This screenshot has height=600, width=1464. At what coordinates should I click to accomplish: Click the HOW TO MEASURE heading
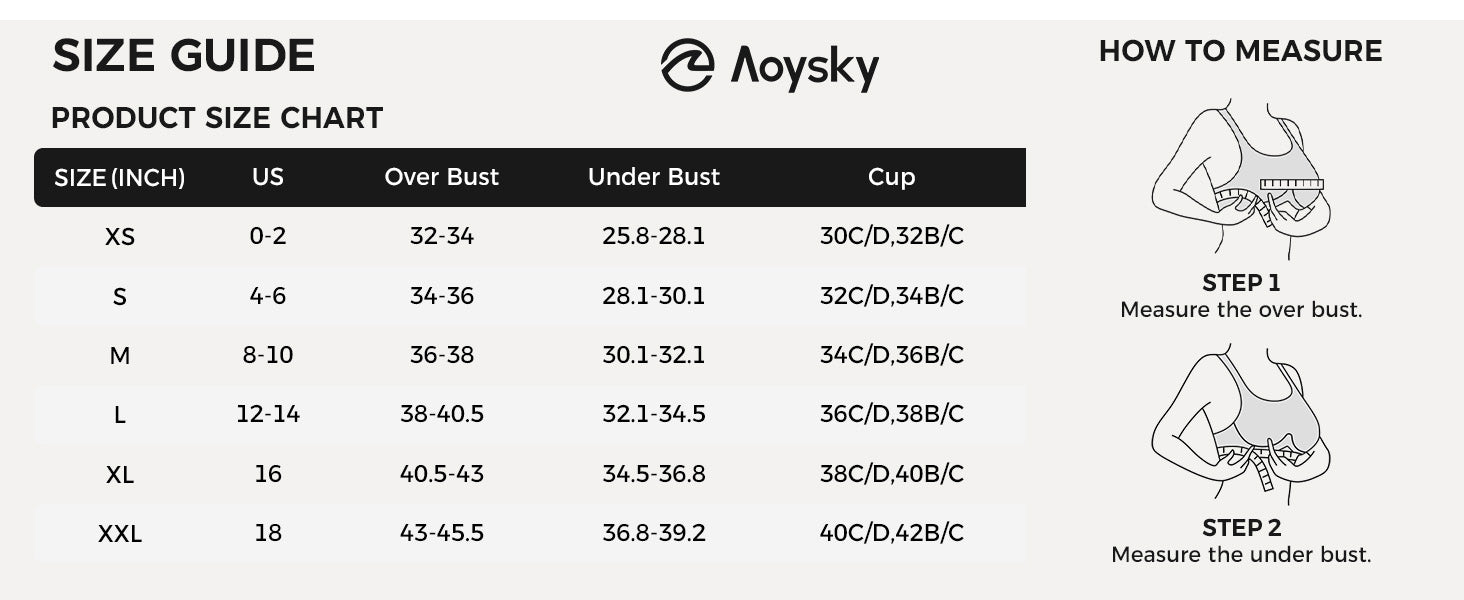[1240, 51]
